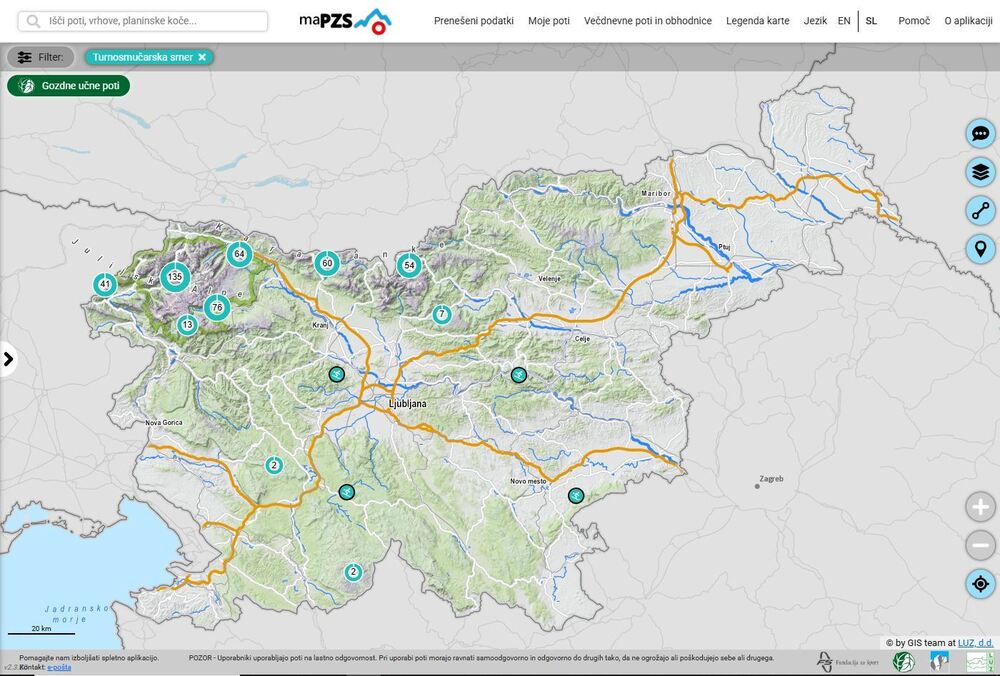This screenshot has height=676, width=1000.
Task: Click the location pin marker icon
Action: 980,249
